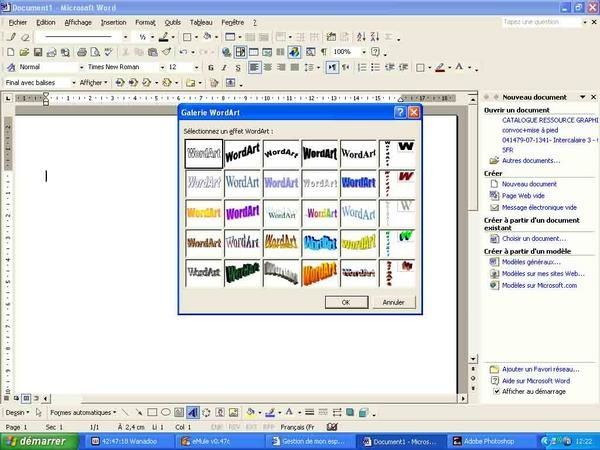This screenshot has height=450, width=600.
Task: Click the Numbered list icon
Action: [362, 68]
